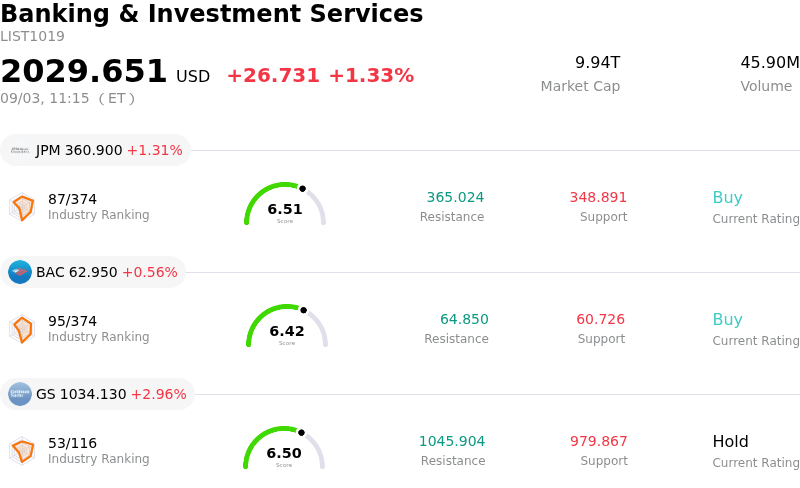Screen dimensions: 800x488
Task: Click the JPM Buy current rating
Action: [x=728, y=197]
